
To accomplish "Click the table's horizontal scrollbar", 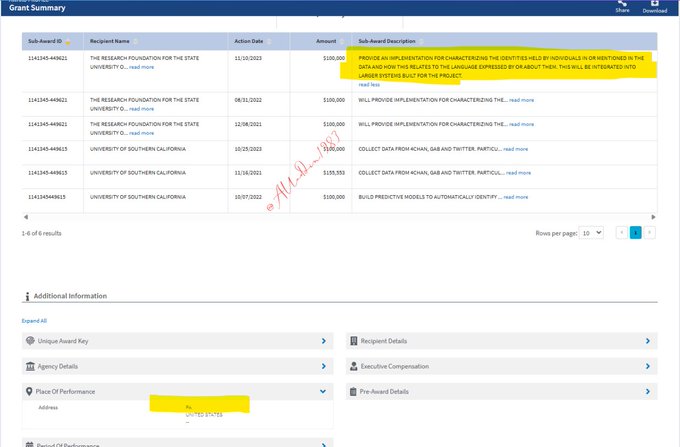I will [x=340, y=215].
